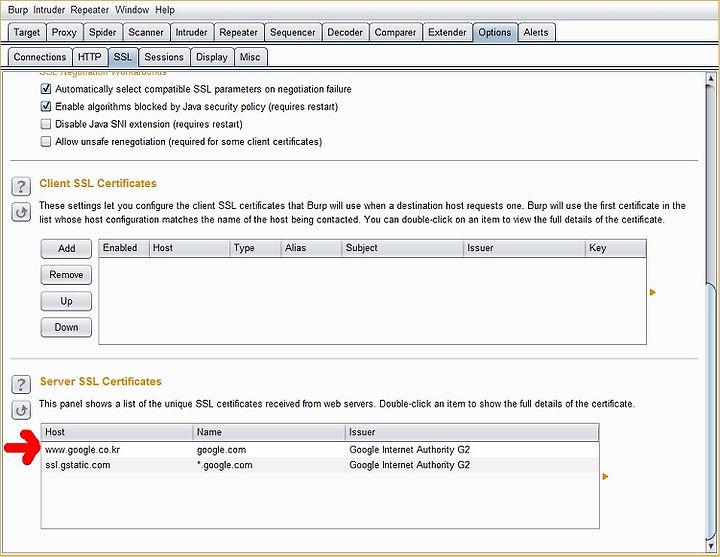The image size is (720, 557).
Task: Select www.google.co.kr certificate row
Action: click(x=320, y=450)
